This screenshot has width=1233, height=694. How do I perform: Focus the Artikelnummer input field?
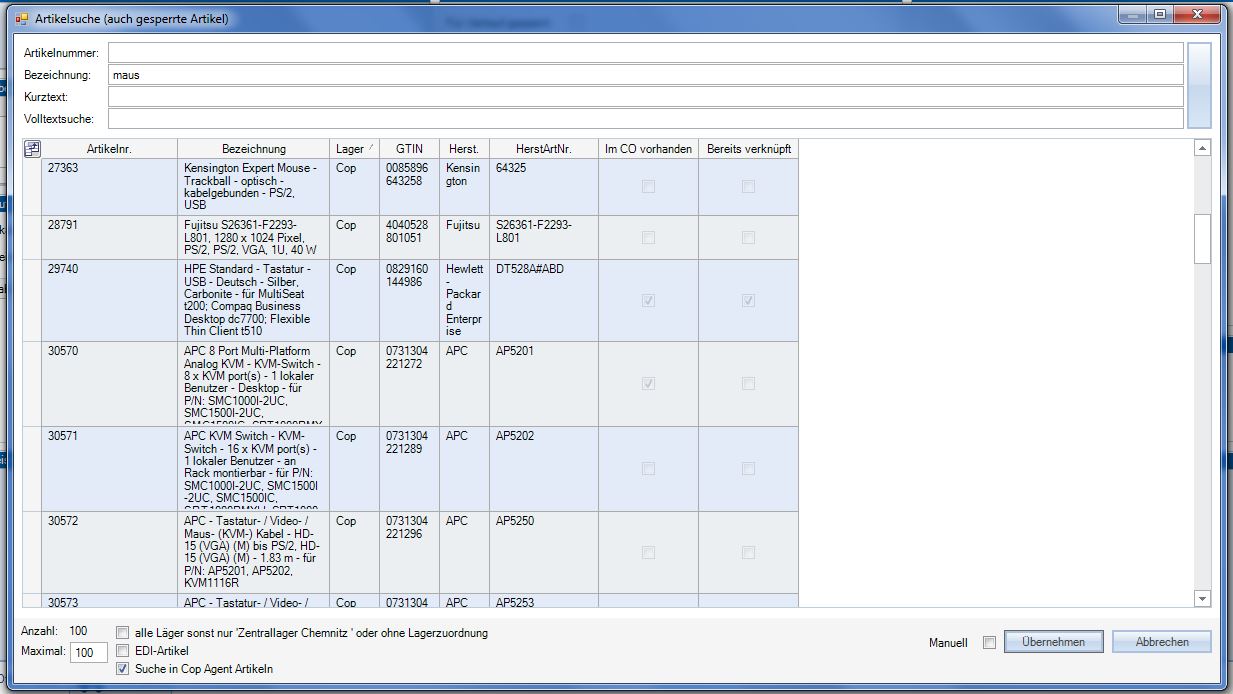click(645, 53)
